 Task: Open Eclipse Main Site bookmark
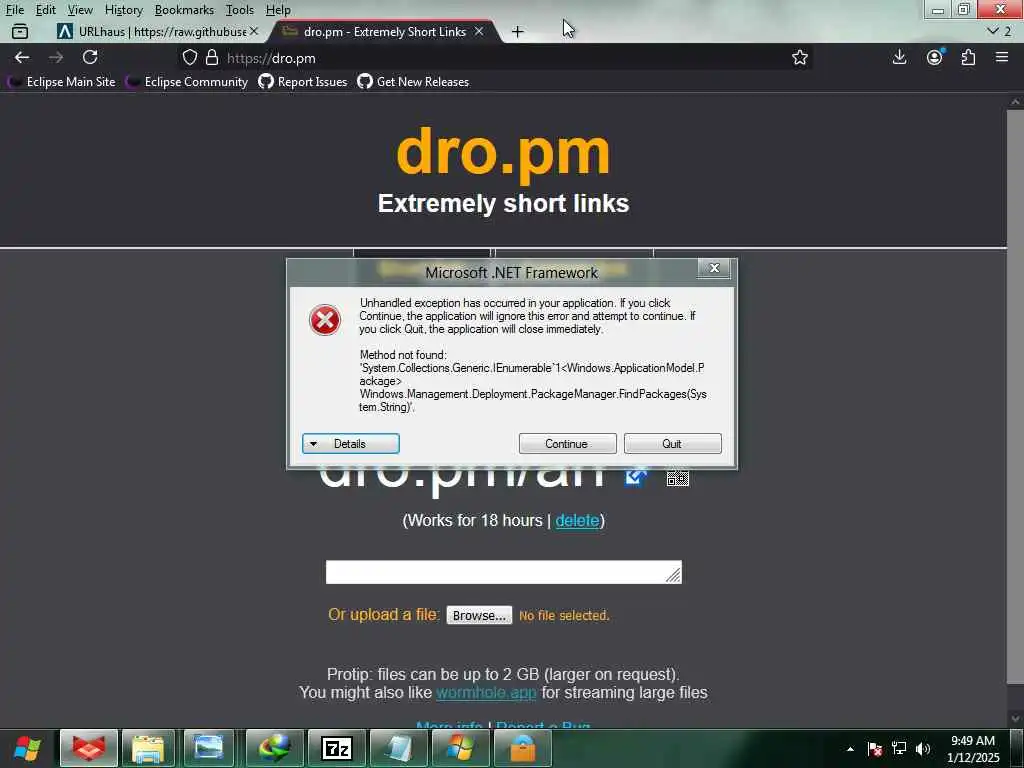[x=62, y=82]
